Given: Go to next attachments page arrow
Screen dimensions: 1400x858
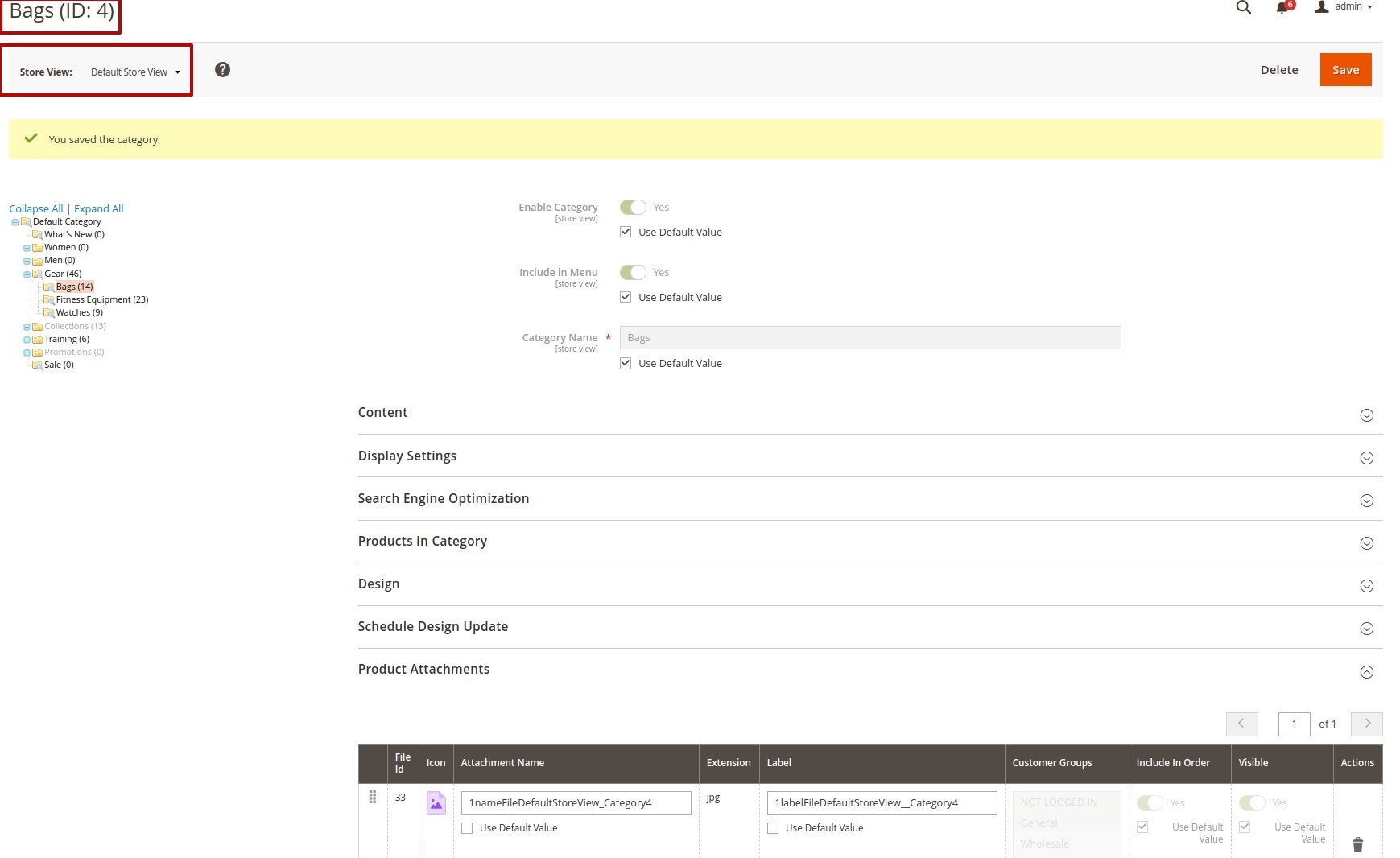Looking at the screenshot, I should click(x=1366, y=724).
